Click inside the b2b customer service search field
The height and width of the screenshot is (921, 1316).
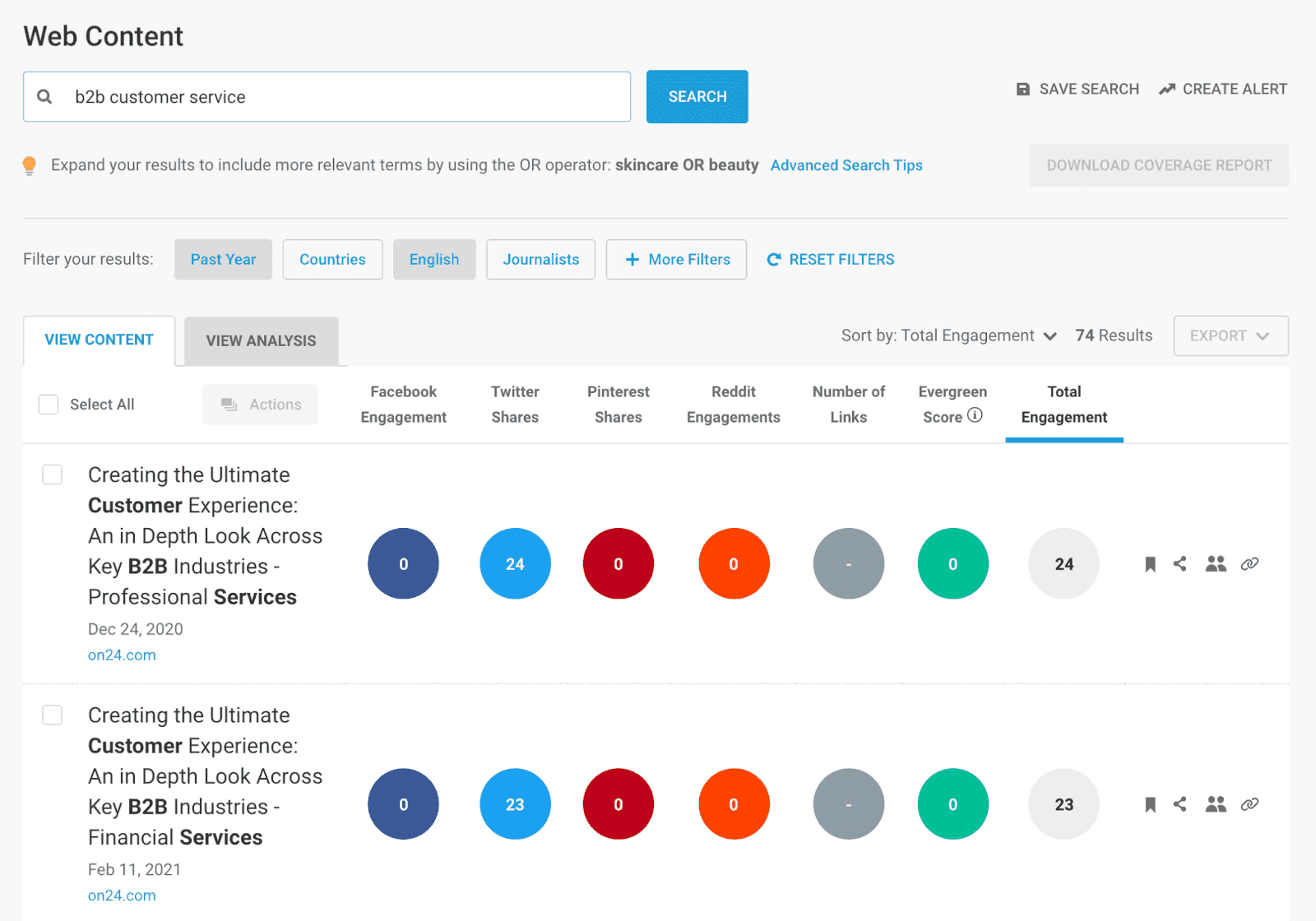coord(329,96)
